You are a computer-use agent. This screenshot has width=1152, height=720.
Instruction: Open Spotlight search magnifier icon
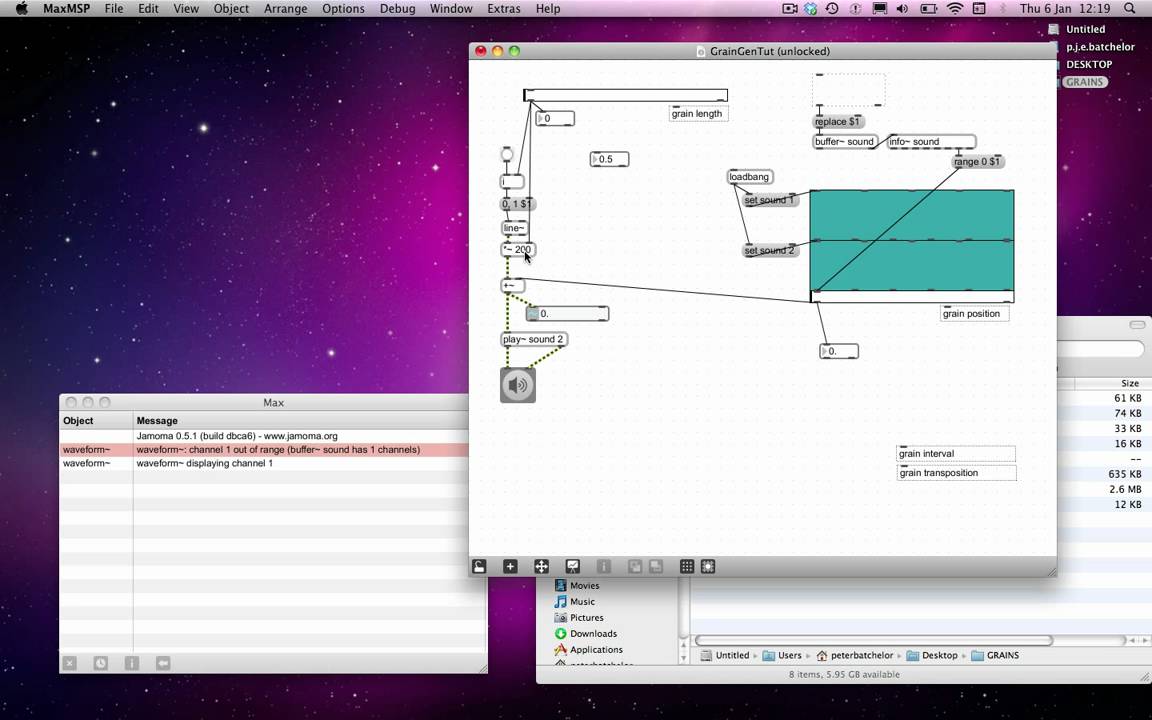click(x=1129, y=9)
